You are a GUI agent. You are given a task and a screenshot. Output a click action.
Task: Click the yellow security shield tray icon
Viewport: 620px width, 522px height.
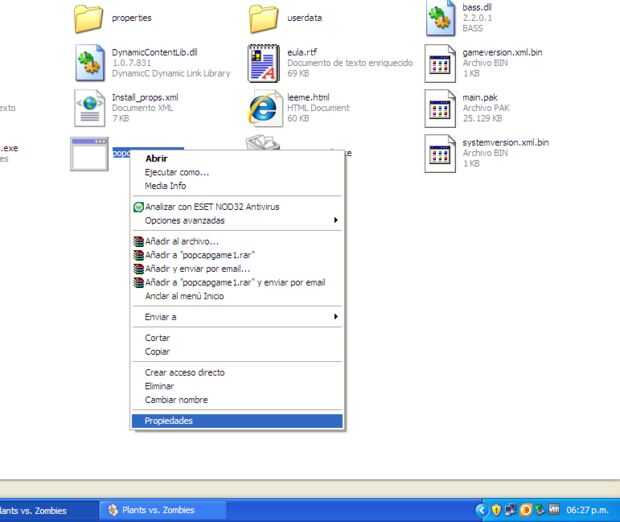[x=496, y=510]
